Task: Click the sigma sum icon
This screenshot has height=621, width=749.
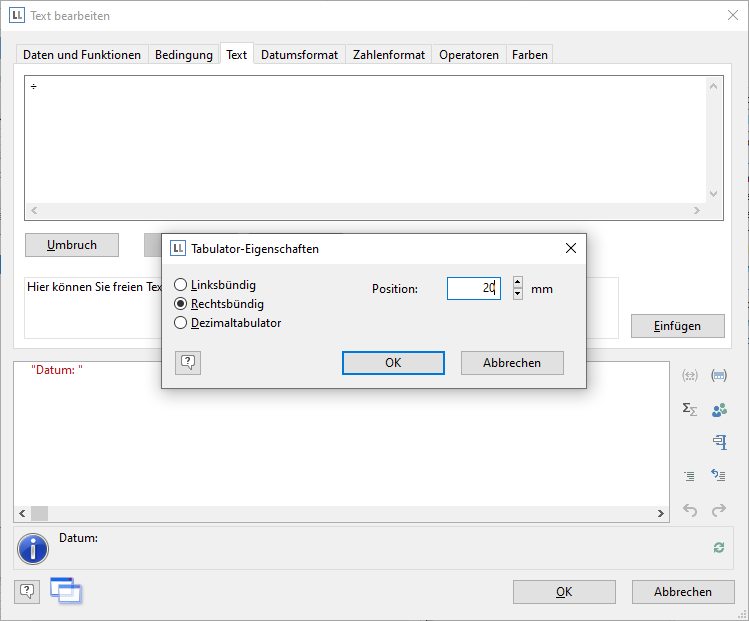Action: (x=689, y=409)
